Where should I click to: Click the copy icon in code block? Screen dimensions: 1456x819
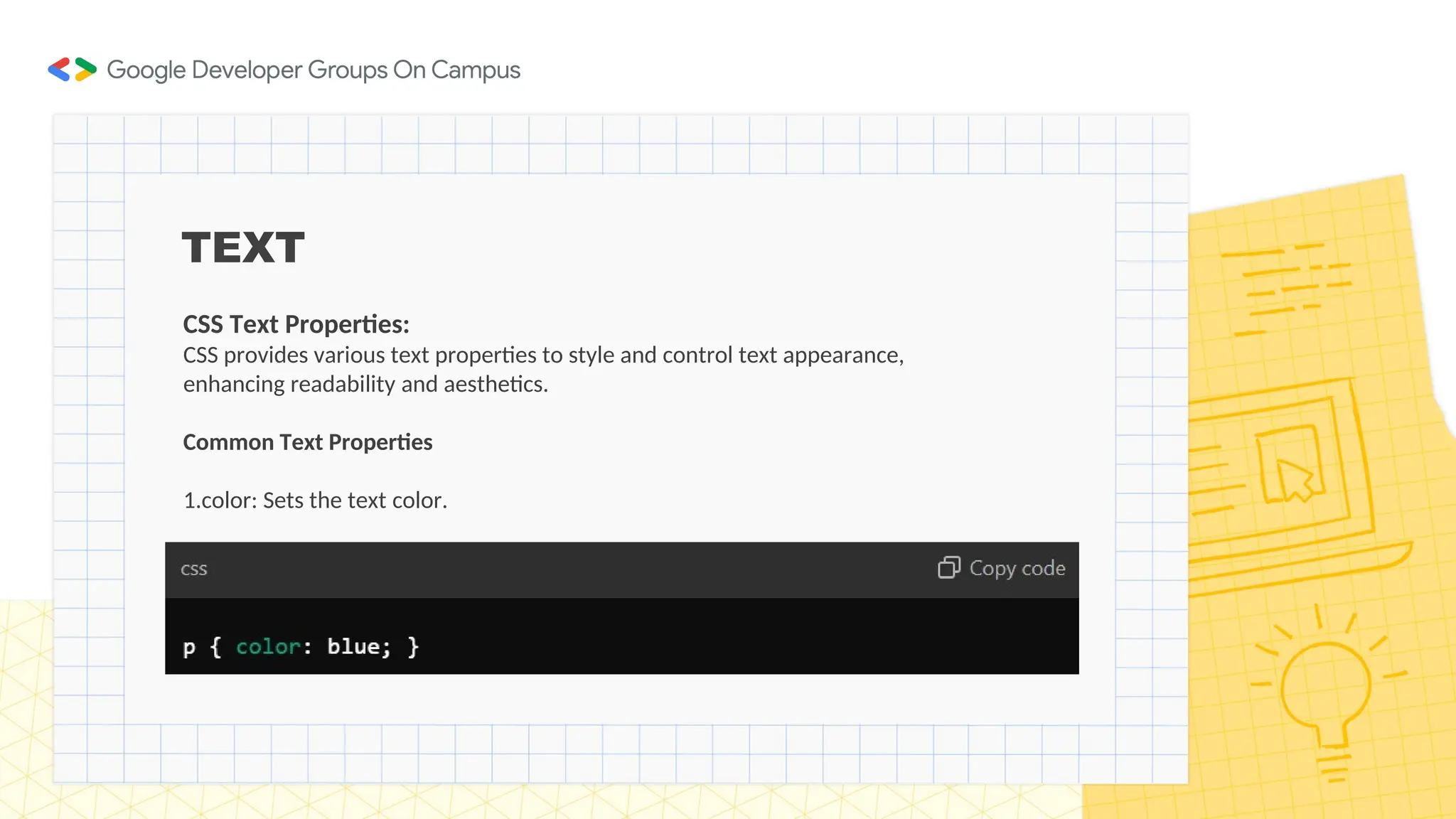948,567
